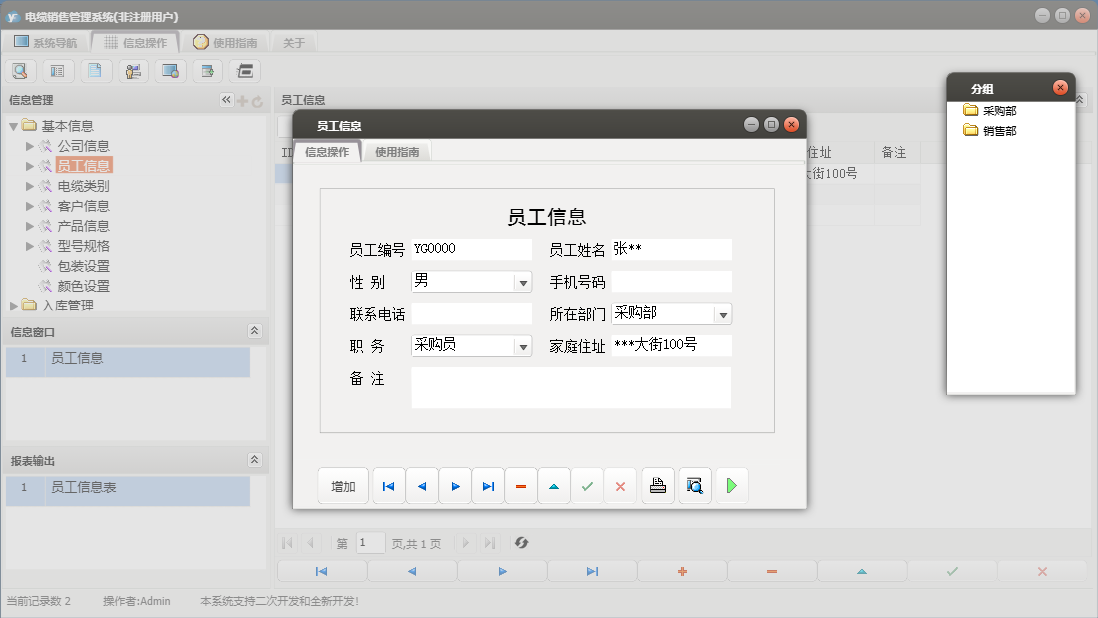1098x618 pixels.
Task: Open the 性别 gender dropdown
Action: 523,281
